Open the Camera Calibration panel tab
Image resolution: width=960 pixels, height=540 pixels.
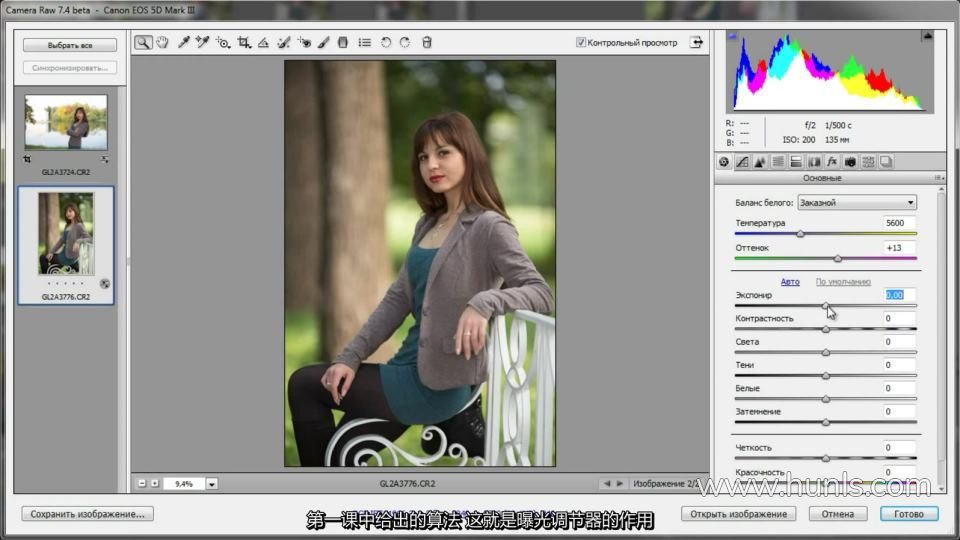(x=850, y=162)
